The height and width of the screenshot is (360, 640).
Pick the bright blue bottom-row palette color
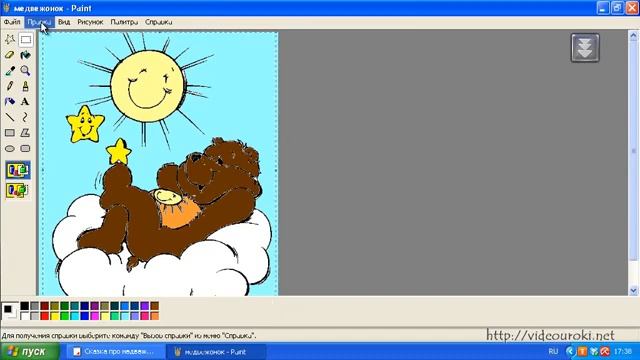[84, 316]
